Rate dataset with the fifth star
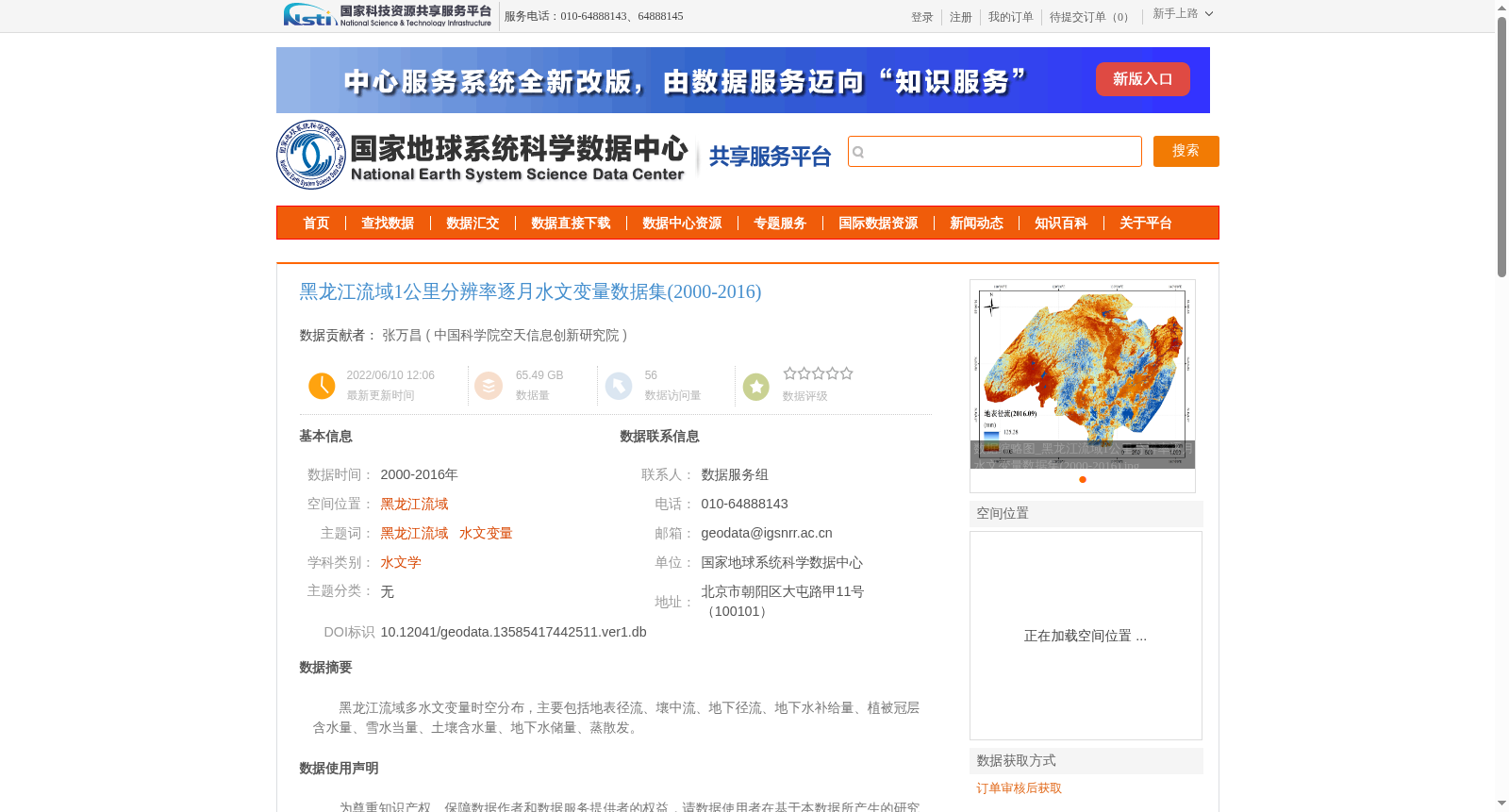The height and width of the screenshot is (812, 1509). pos(846,373)
